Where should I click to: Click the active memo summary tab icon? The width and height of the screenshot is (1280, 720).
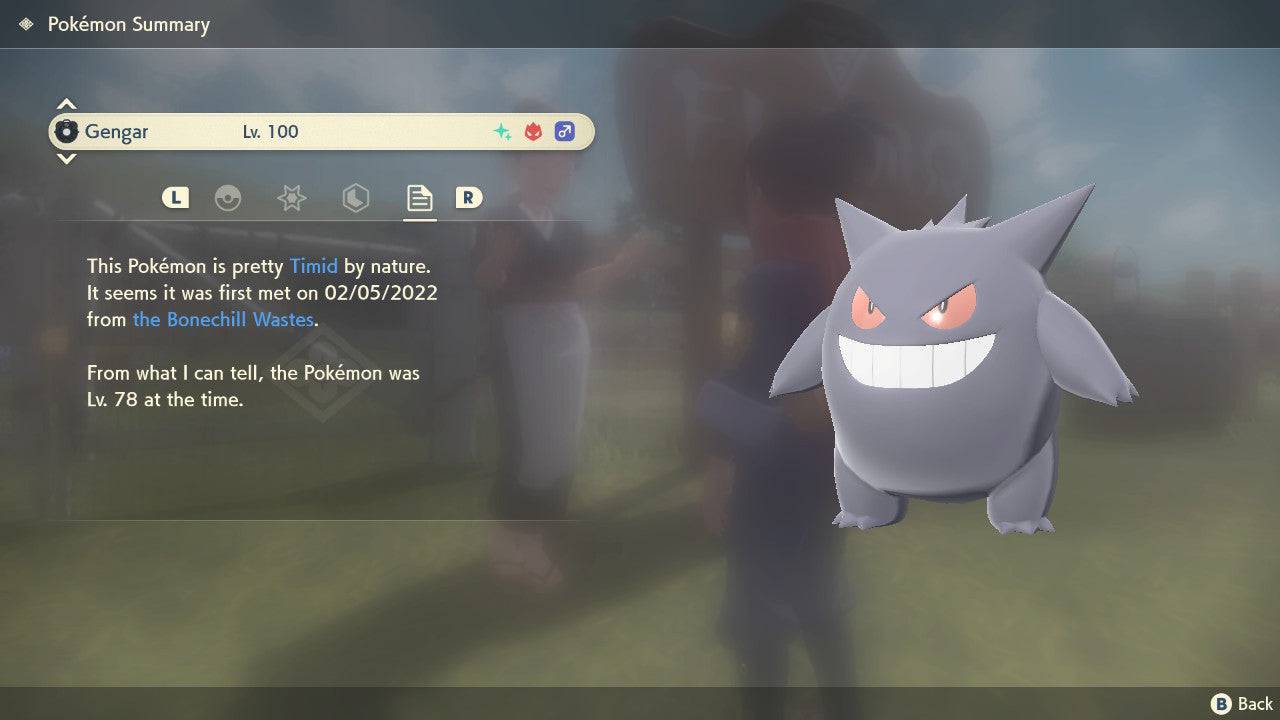(418, 198)
